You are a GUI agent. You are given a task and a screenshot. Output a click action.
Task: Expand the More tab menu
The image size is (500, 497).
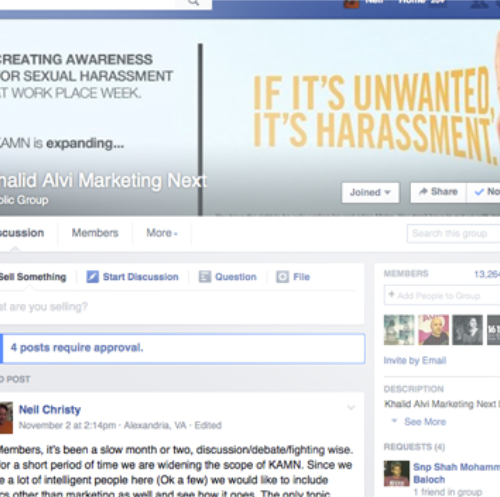coord(162,233)
